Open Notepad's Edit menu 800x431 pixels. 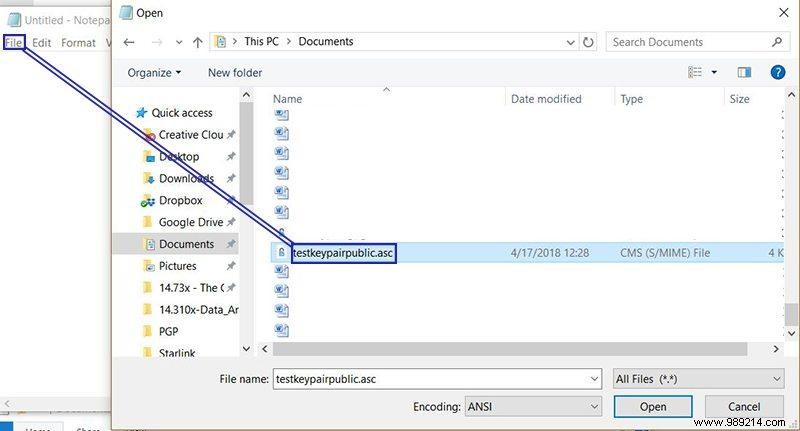pyautogui.click(x=41, y=43)
